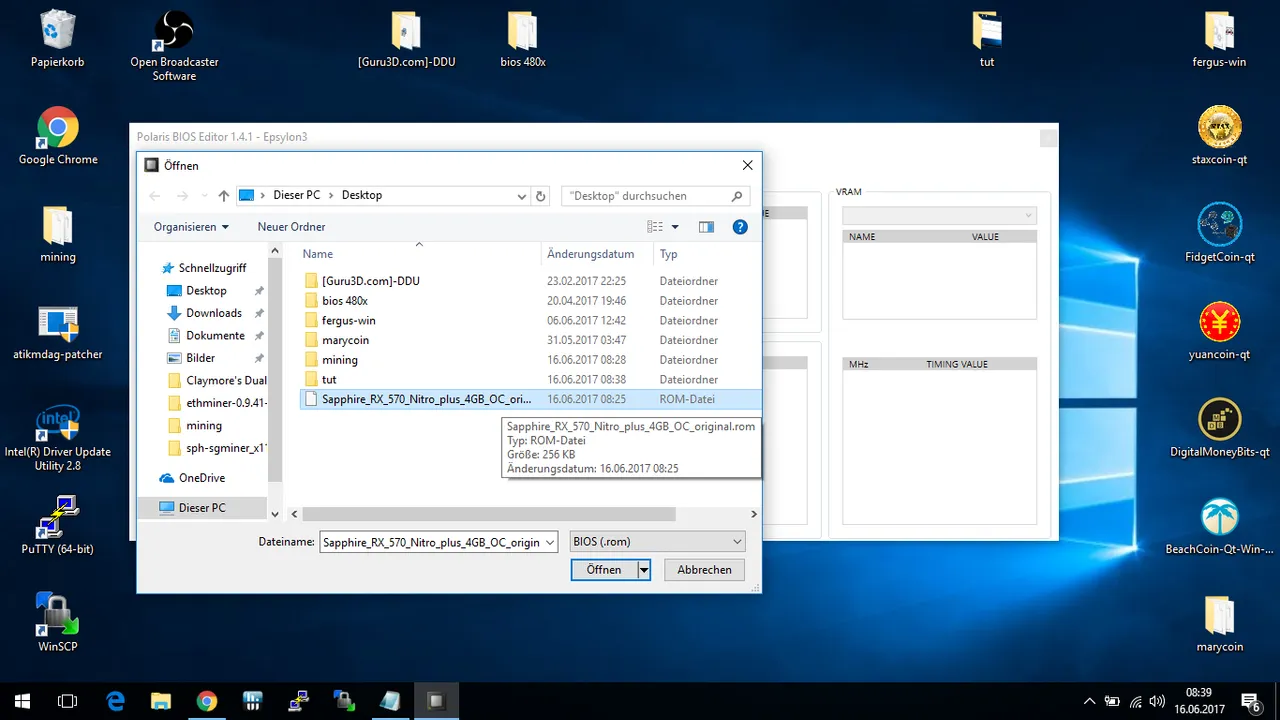Click into the Dateiname input field
1280x720 pixels.
click(x=430, y=542)
